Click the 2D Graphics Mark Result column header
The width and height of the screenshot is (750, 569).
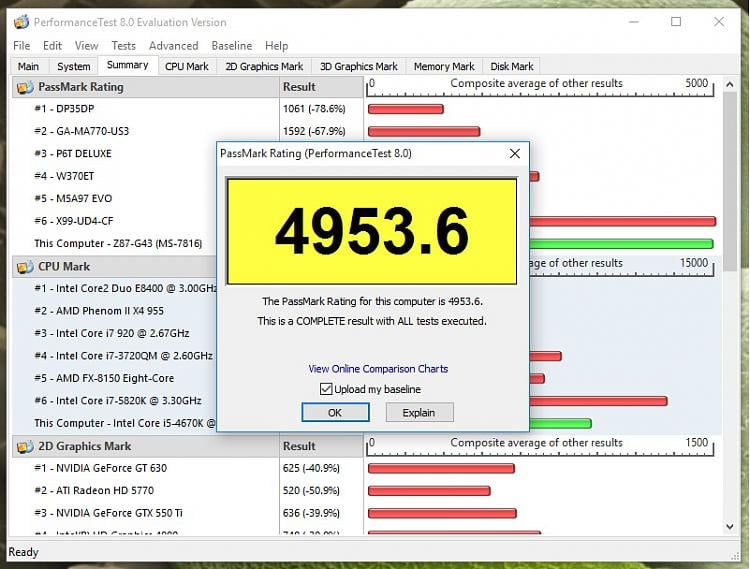tap(321, 447)
